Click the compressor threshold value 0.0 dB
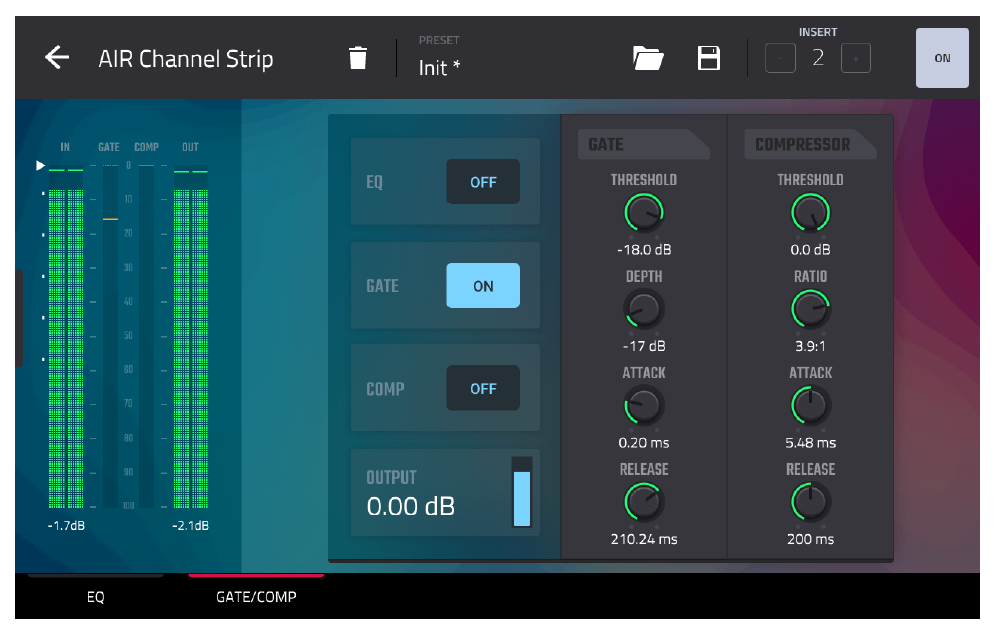The image size is (996, 636). pyautogui.click(x=811, y=250)
